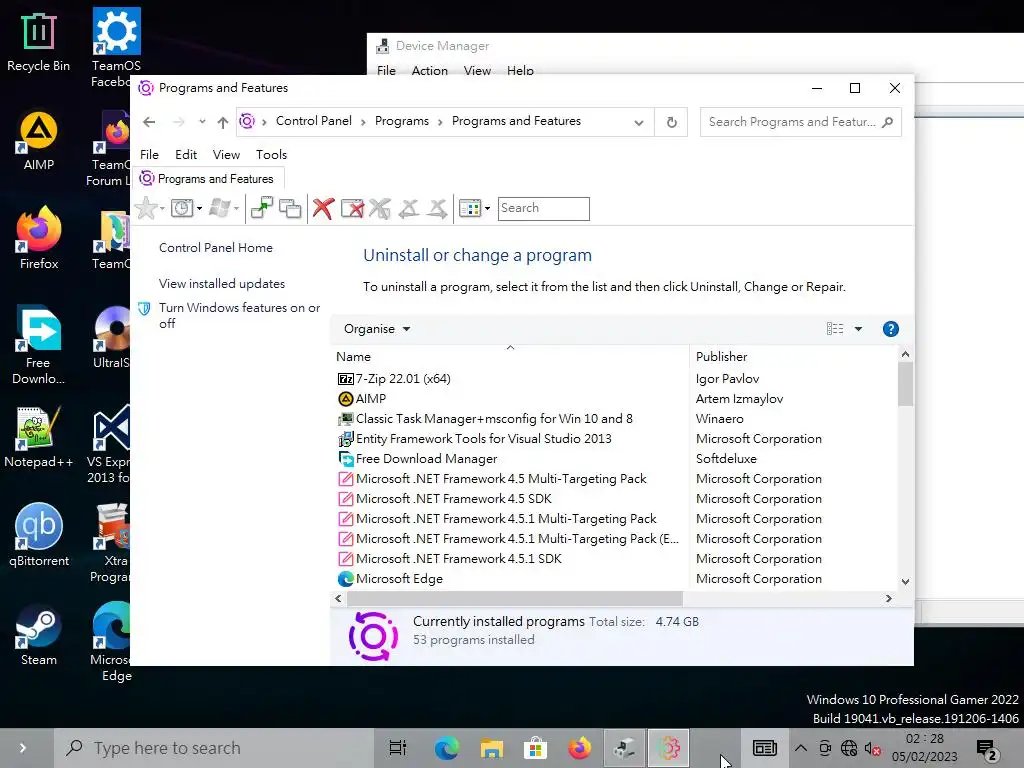Open the View menu in Programs and Features
The image size is (1024, 768).
click(x=226, y=155)
